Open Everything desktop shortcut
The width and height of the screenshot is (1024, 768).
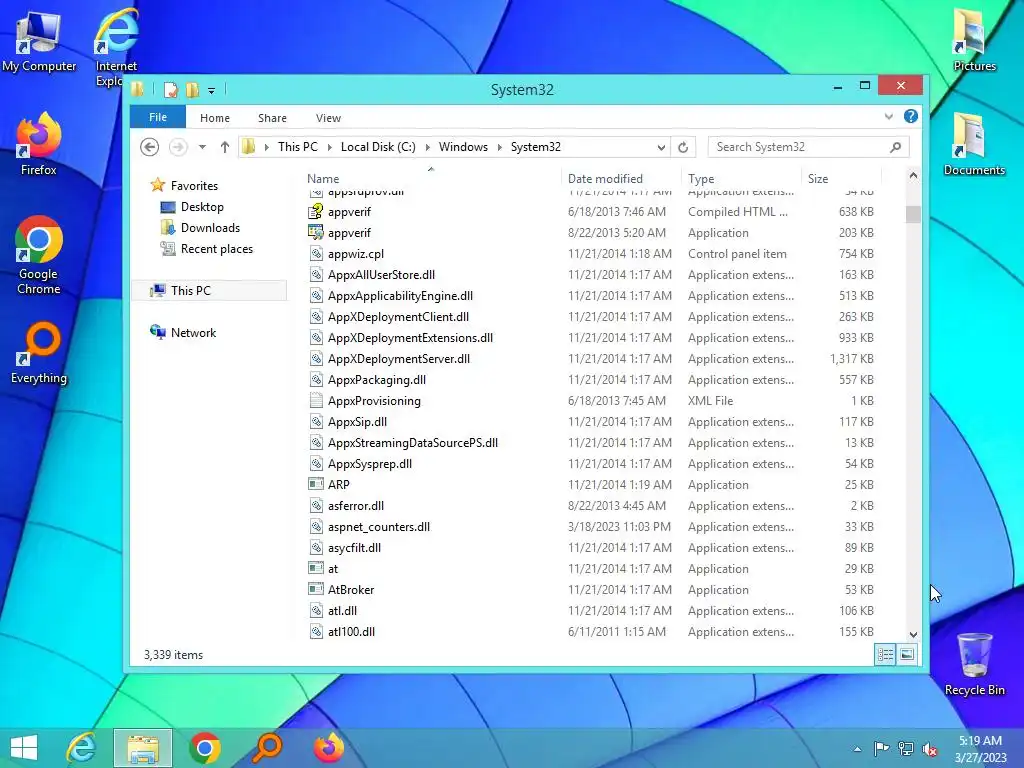(39, 353)
